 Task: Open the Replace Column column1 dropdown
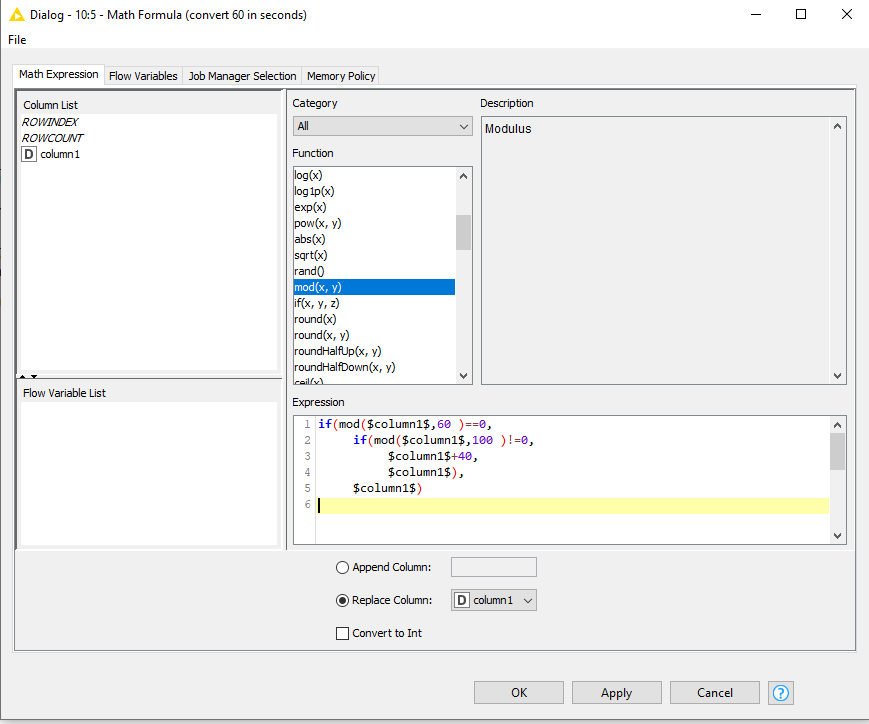pyautogui.click(x=494, y=600)
